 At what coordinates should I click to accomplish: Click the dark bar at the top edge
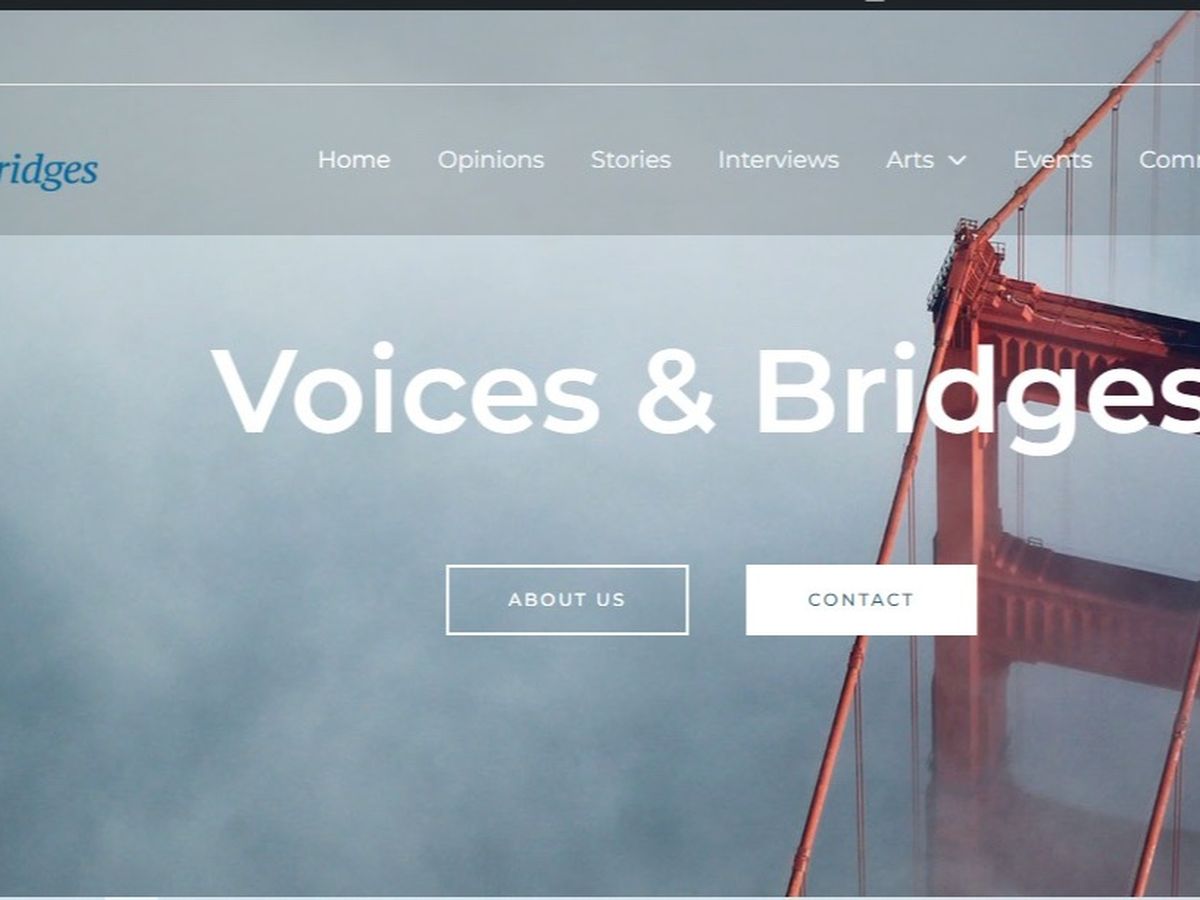point(600,4)
